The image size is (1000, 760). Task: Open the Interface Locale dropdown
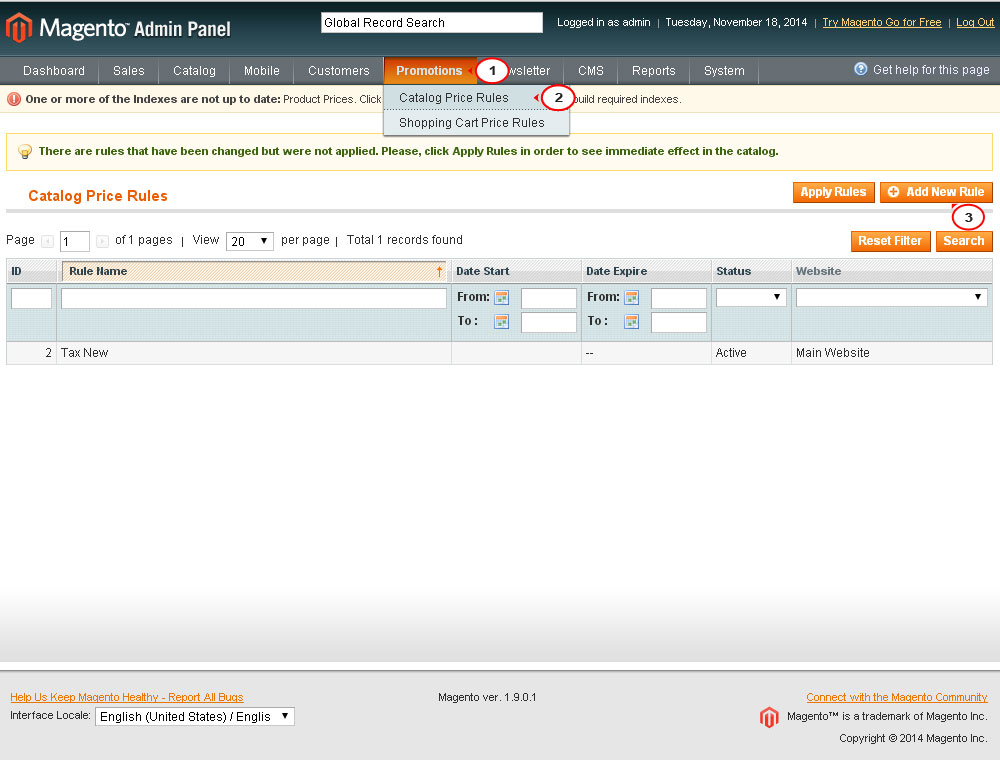click(x=195, y=716)
